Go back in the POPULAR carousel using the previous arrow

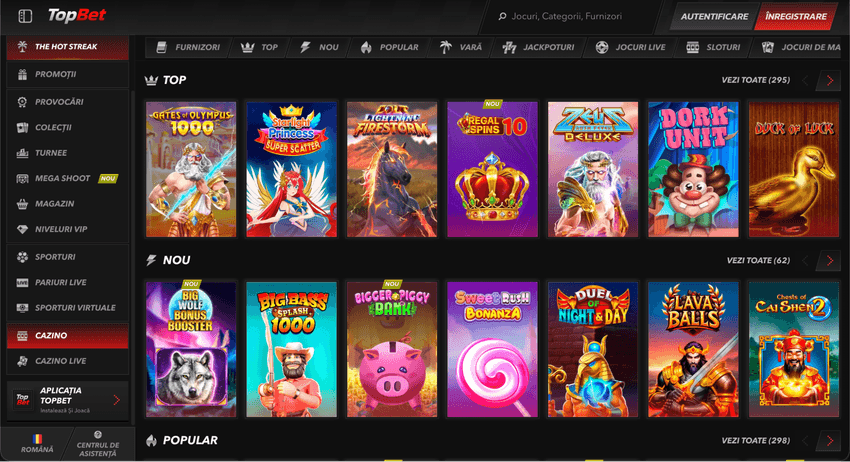(806, 441)
